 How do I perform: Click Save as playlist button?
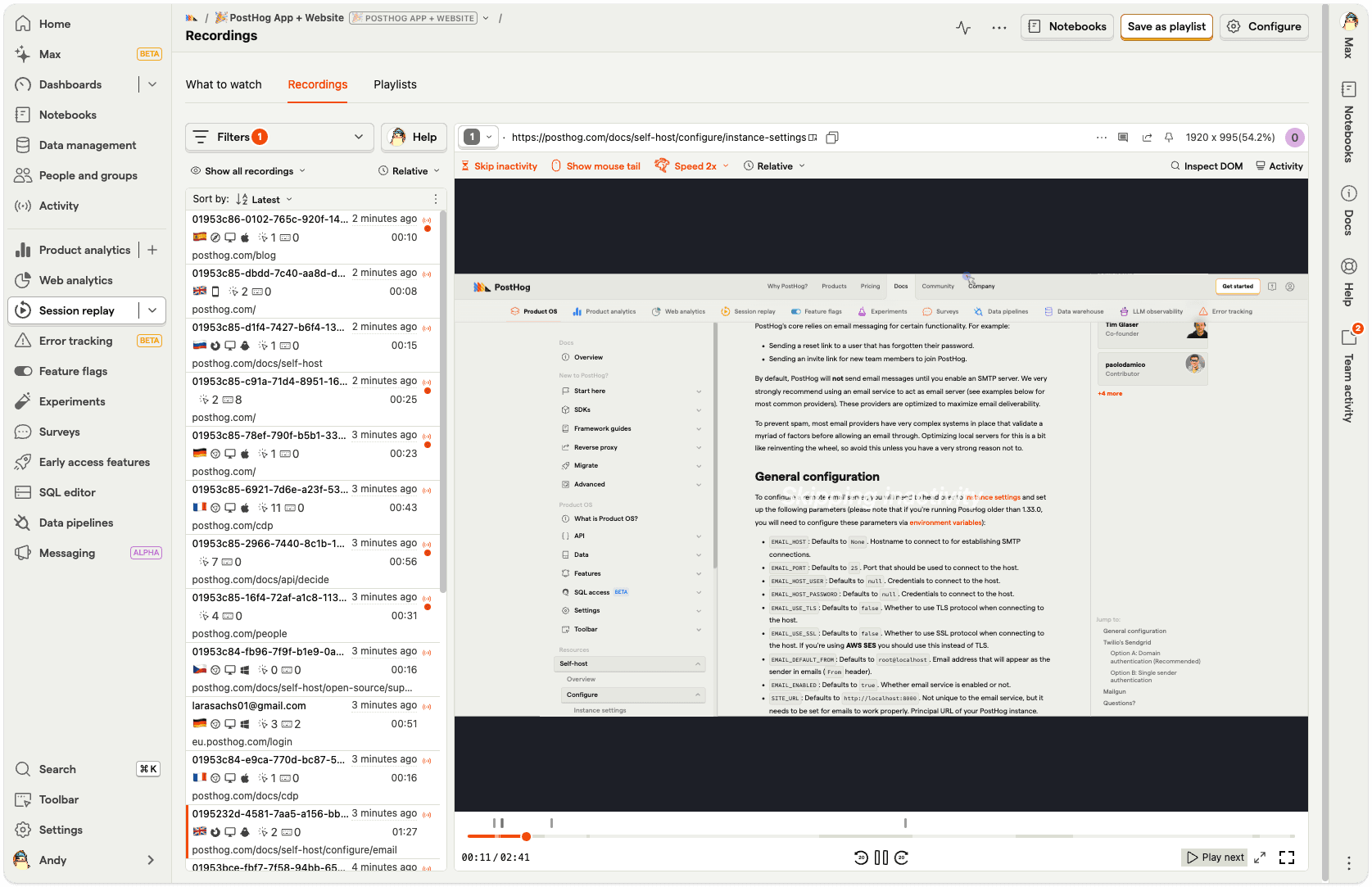1166,26
